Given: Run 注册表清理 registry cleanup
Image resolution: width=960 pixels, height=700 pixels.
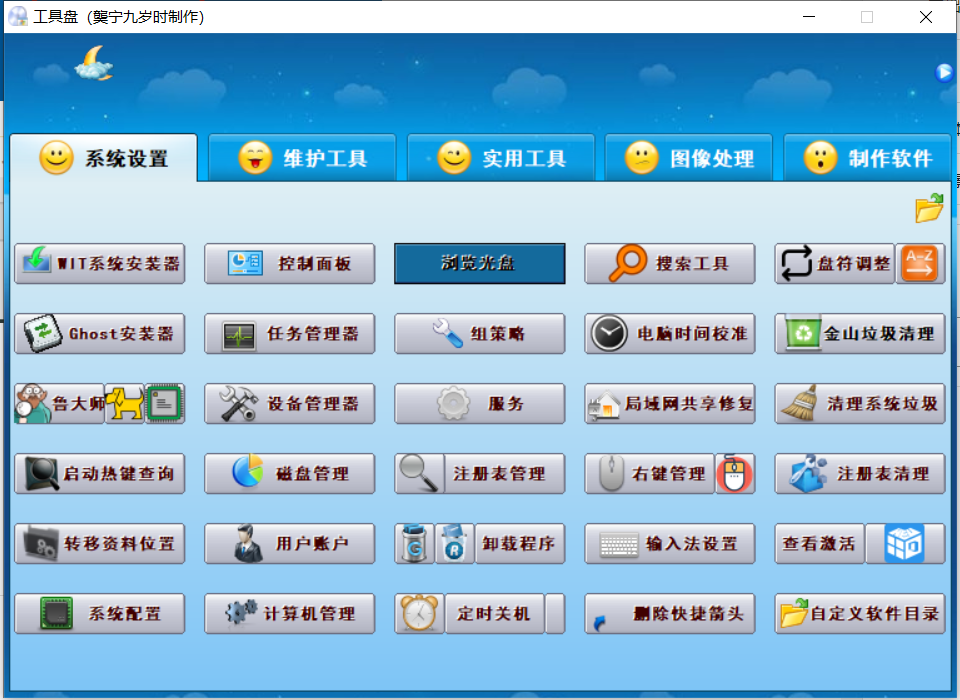Looking at the screenshot, I should coord(859,473).
